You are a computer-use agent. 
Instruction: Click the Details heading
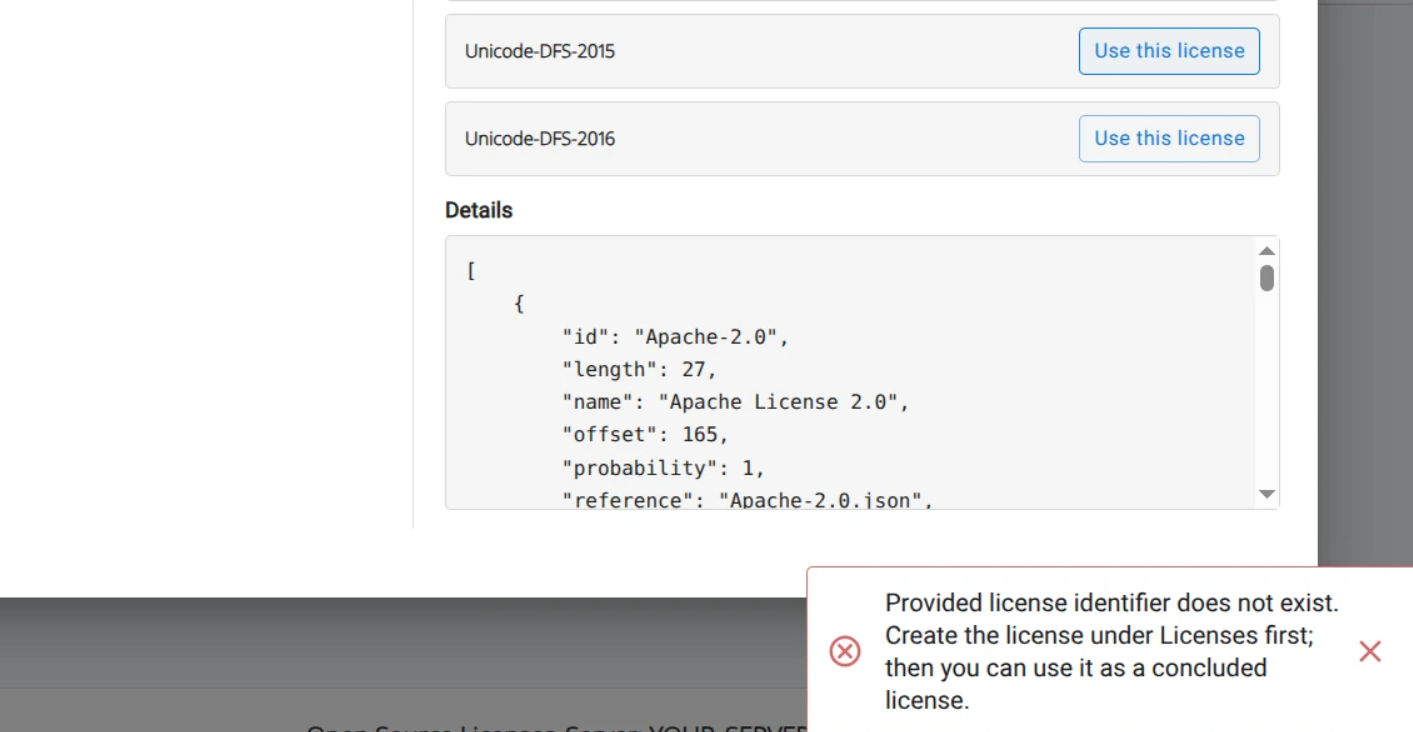coord(479,210)
